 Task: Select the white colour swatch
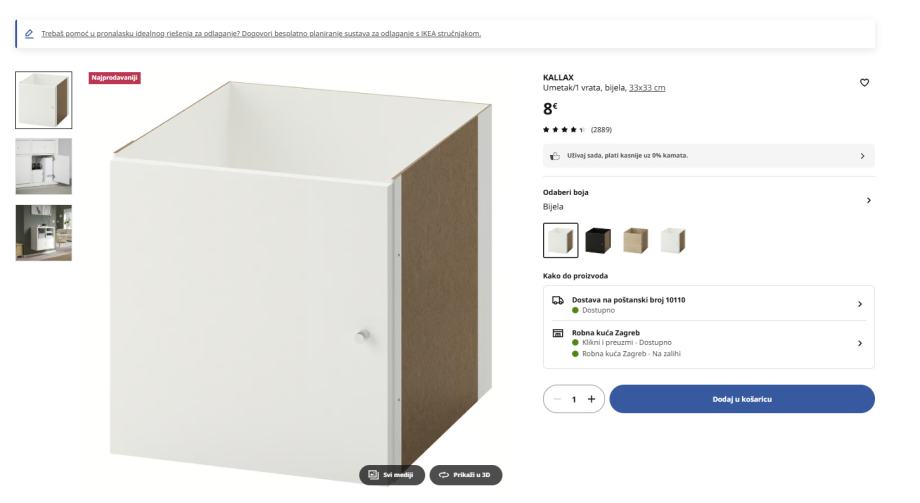560,240
